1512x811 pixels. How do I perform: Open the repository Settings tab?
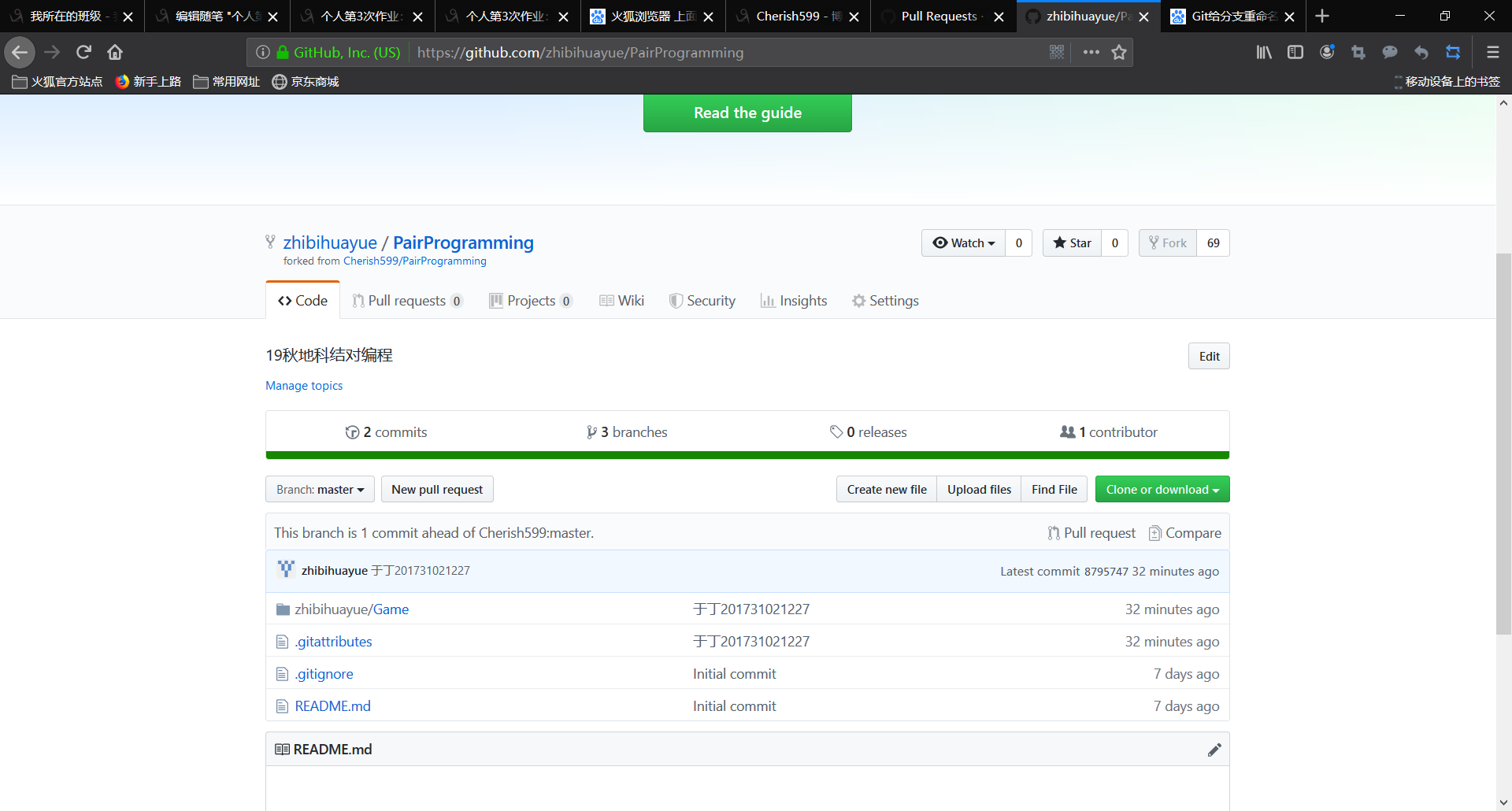pyautogui.click(x=885, y=301)
